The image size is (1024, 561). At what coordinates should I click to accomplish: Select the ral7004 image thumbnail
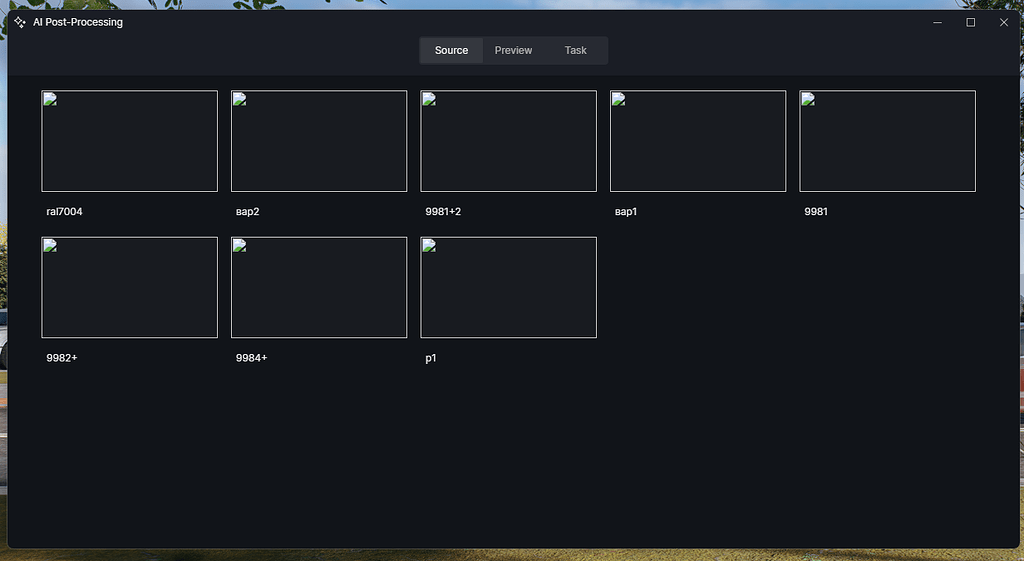click(129, 141)
